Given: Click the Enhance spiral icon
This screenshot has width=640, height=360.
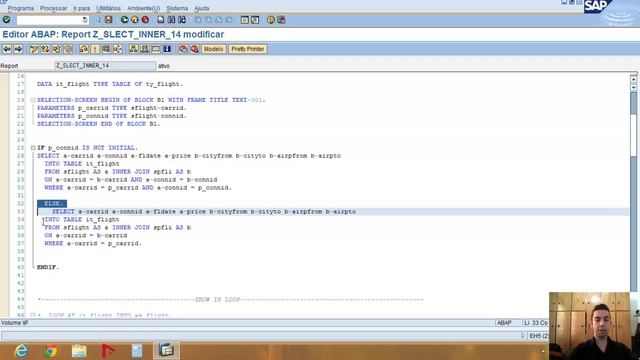Looking at the screenshot, I should tap(68, 49).
